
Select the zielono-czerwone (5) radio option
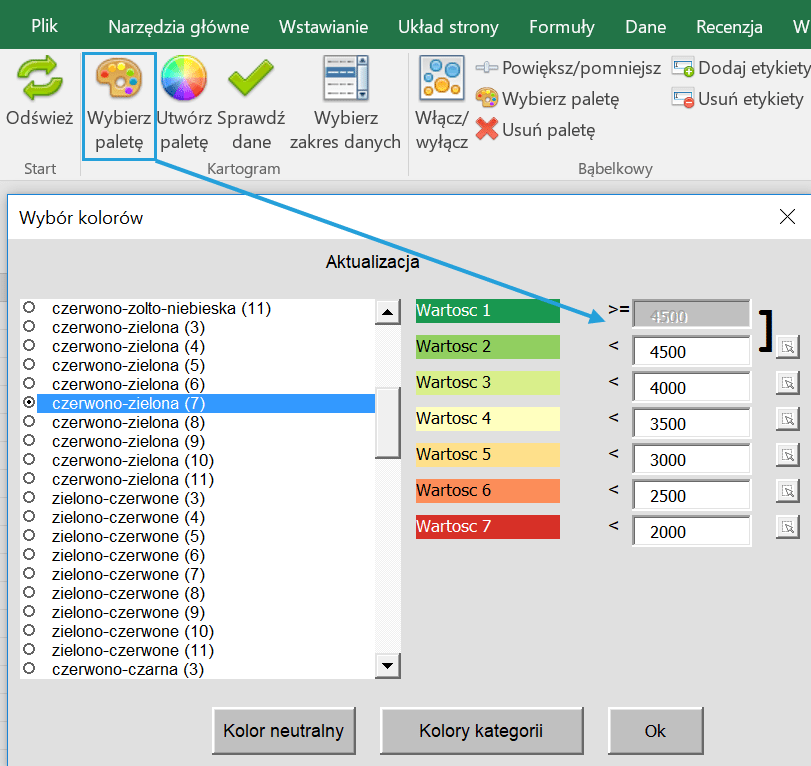coord(30,537)
